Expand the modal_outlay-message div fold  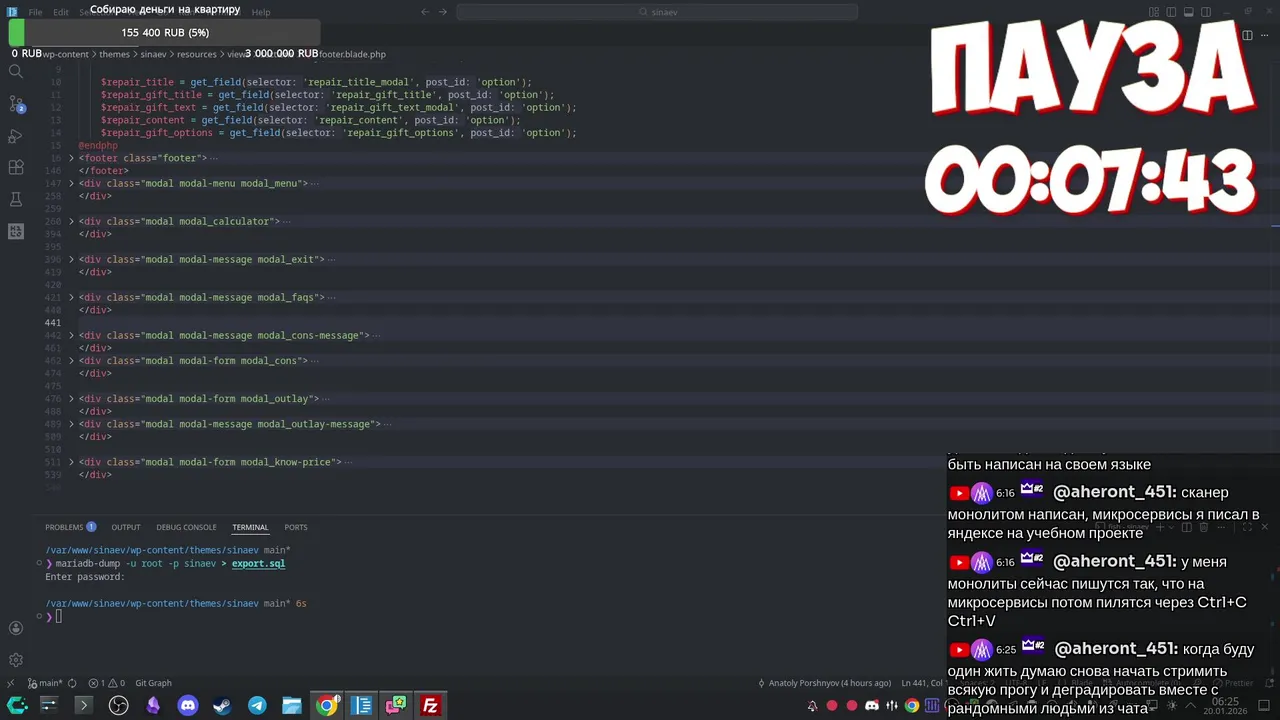tap(71, 424)
